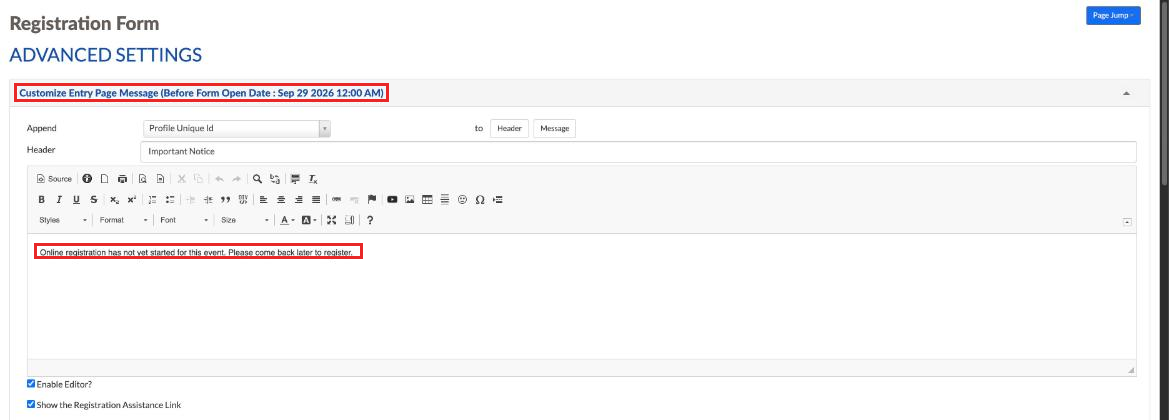
Task: Collapse the editor toolbar toggle
Action: click(1127, 222)
